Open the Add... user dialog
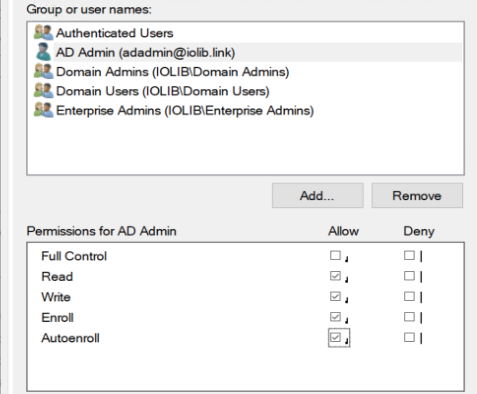477x394 pixels. (x=318, y=195)
